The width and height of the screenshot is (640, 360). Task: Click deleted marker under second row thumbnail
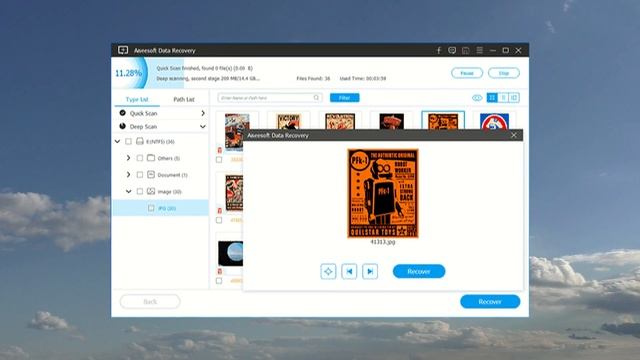tap(220, 211)
